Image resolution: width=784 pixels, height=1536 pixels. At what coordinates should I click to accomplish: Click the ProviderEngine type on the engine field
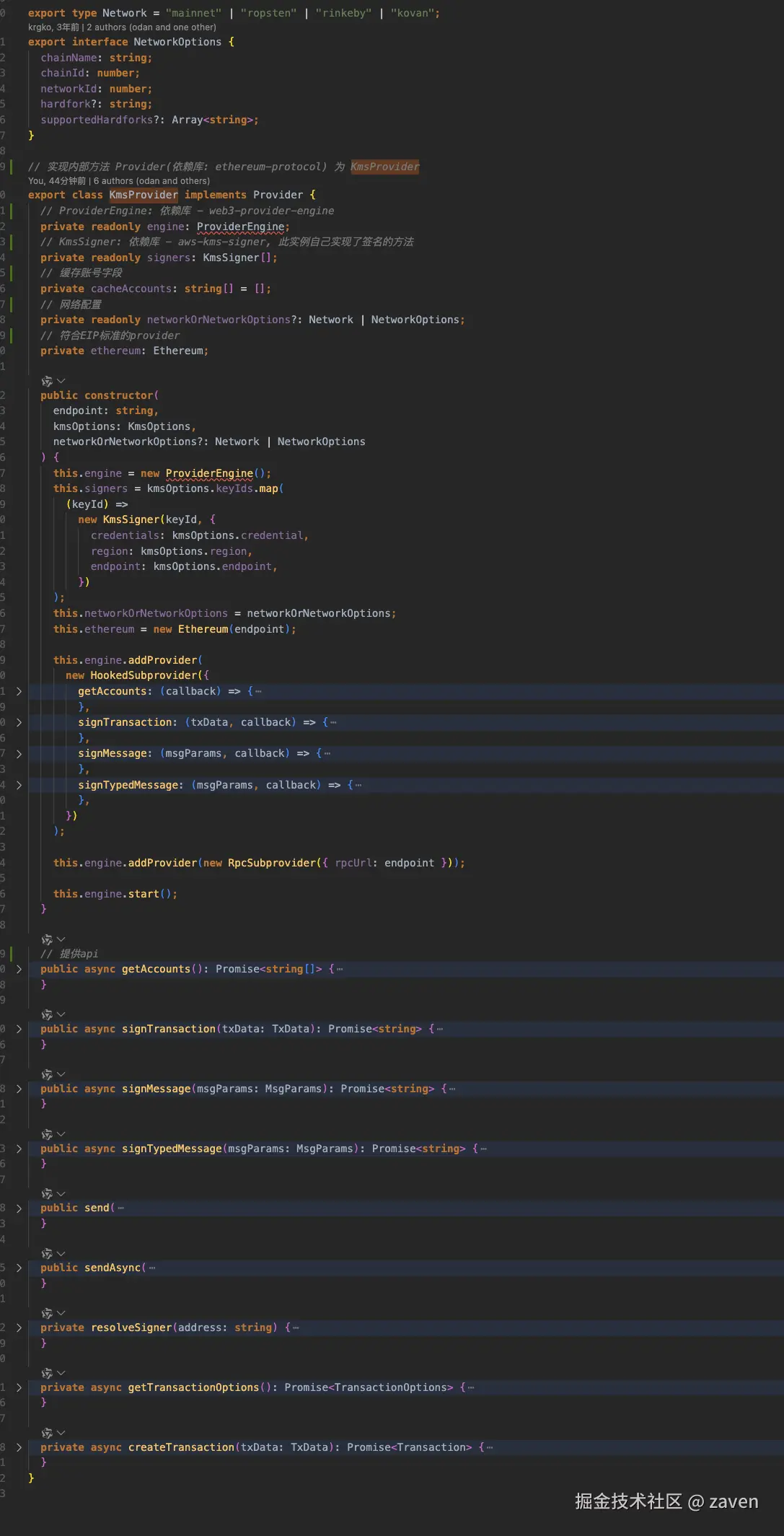(241, 227)
